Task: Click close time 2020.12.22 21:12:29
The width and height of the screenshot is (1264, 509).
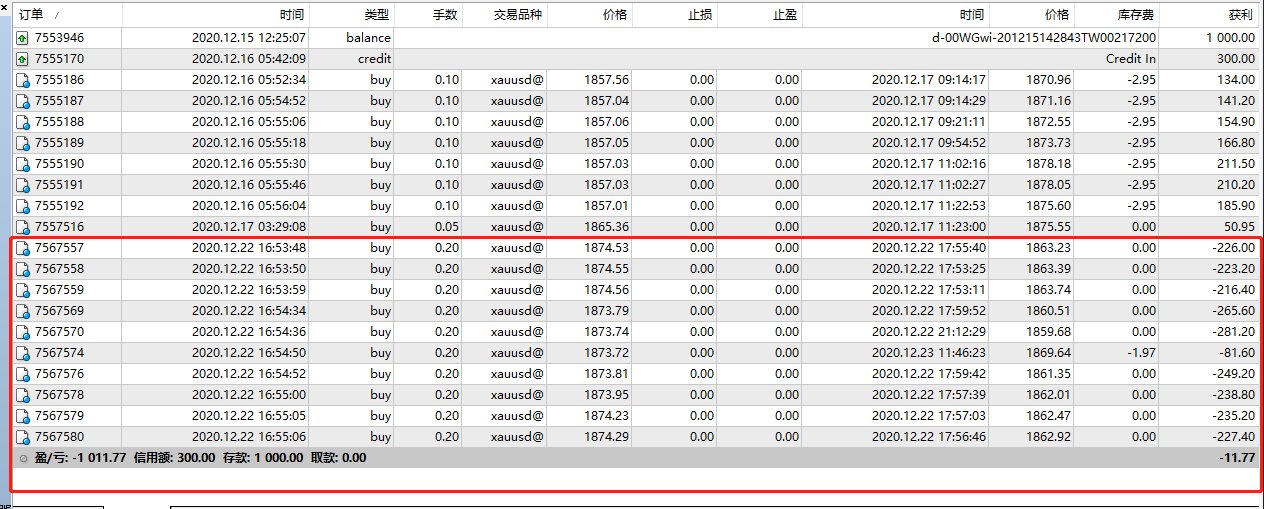Action: click(x=929, y=332)
